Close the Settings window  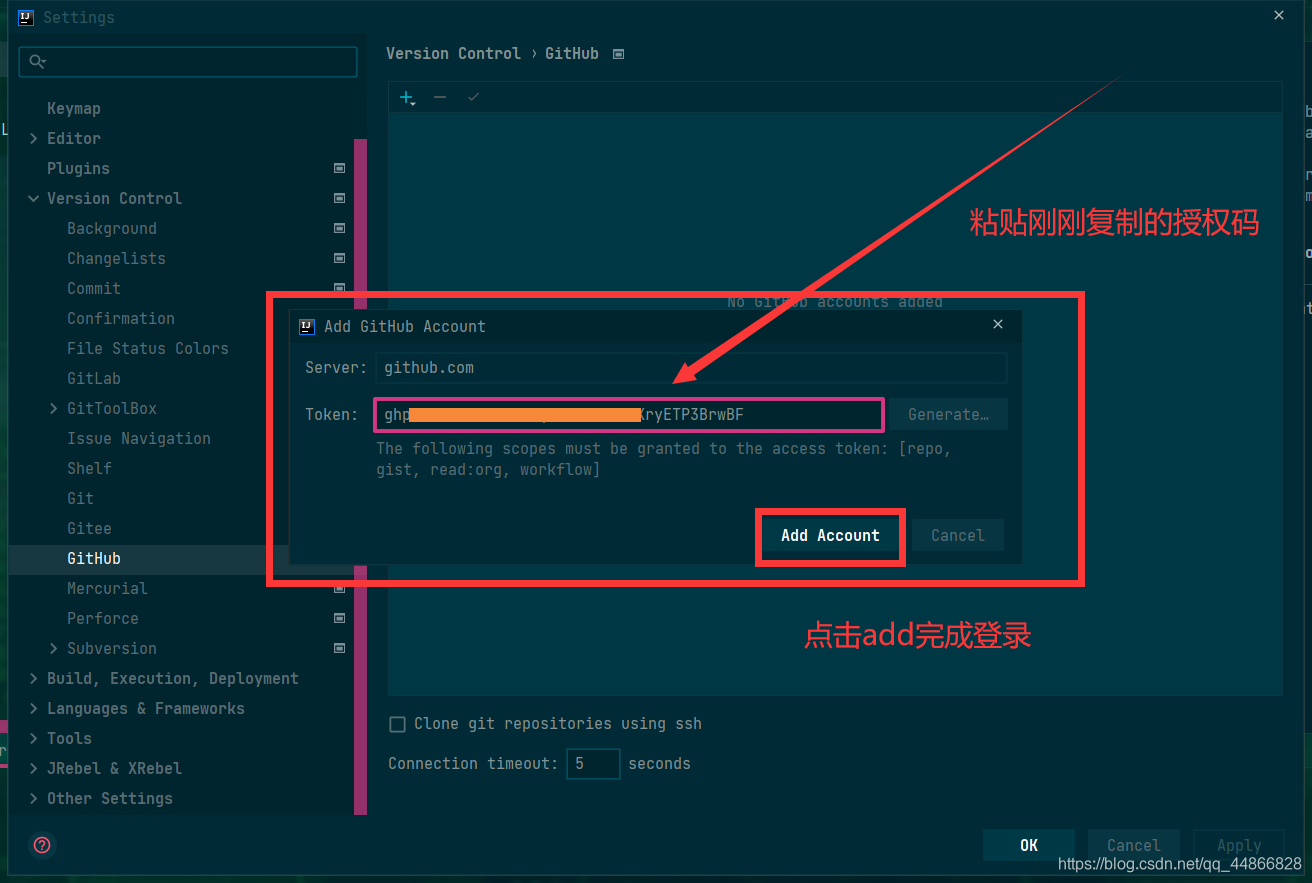1279,15
